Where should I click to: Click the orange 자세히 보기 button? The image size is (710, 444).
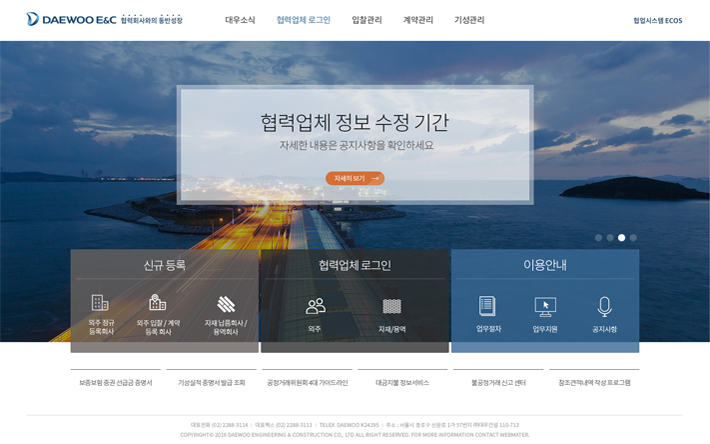[355, 178]
